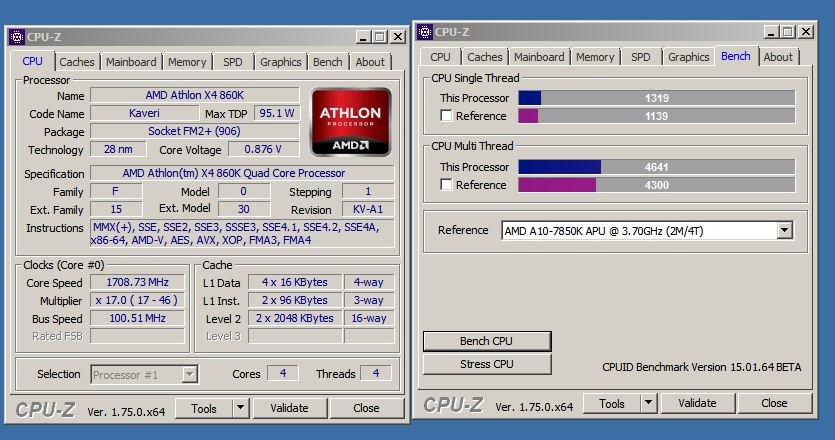Viewport: 835px width, 440px height.
Task: Click the Bench CPU button
Action: tap(487, 341)
